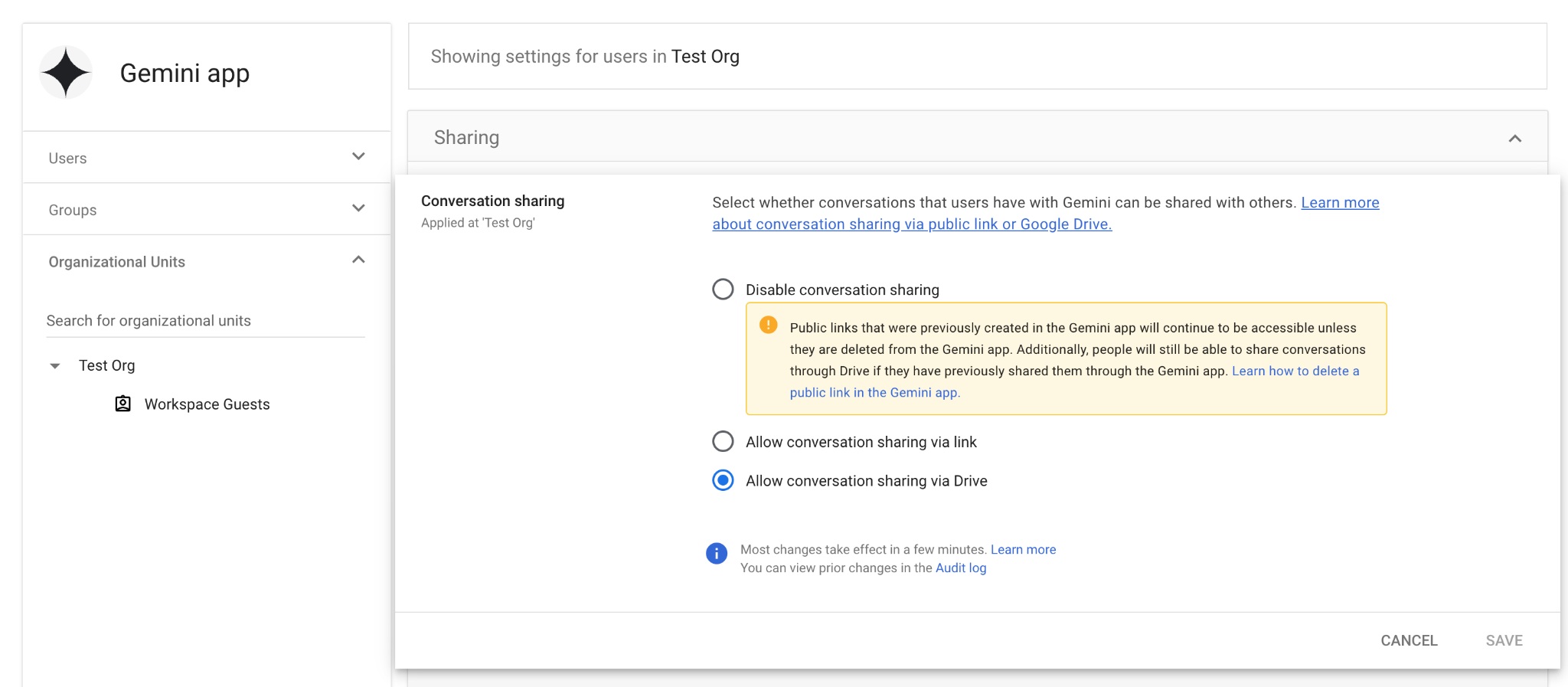This screenshot has width=1568, height=687.
Task: Click the Cancel button
Action: (x=1409, y=640)
